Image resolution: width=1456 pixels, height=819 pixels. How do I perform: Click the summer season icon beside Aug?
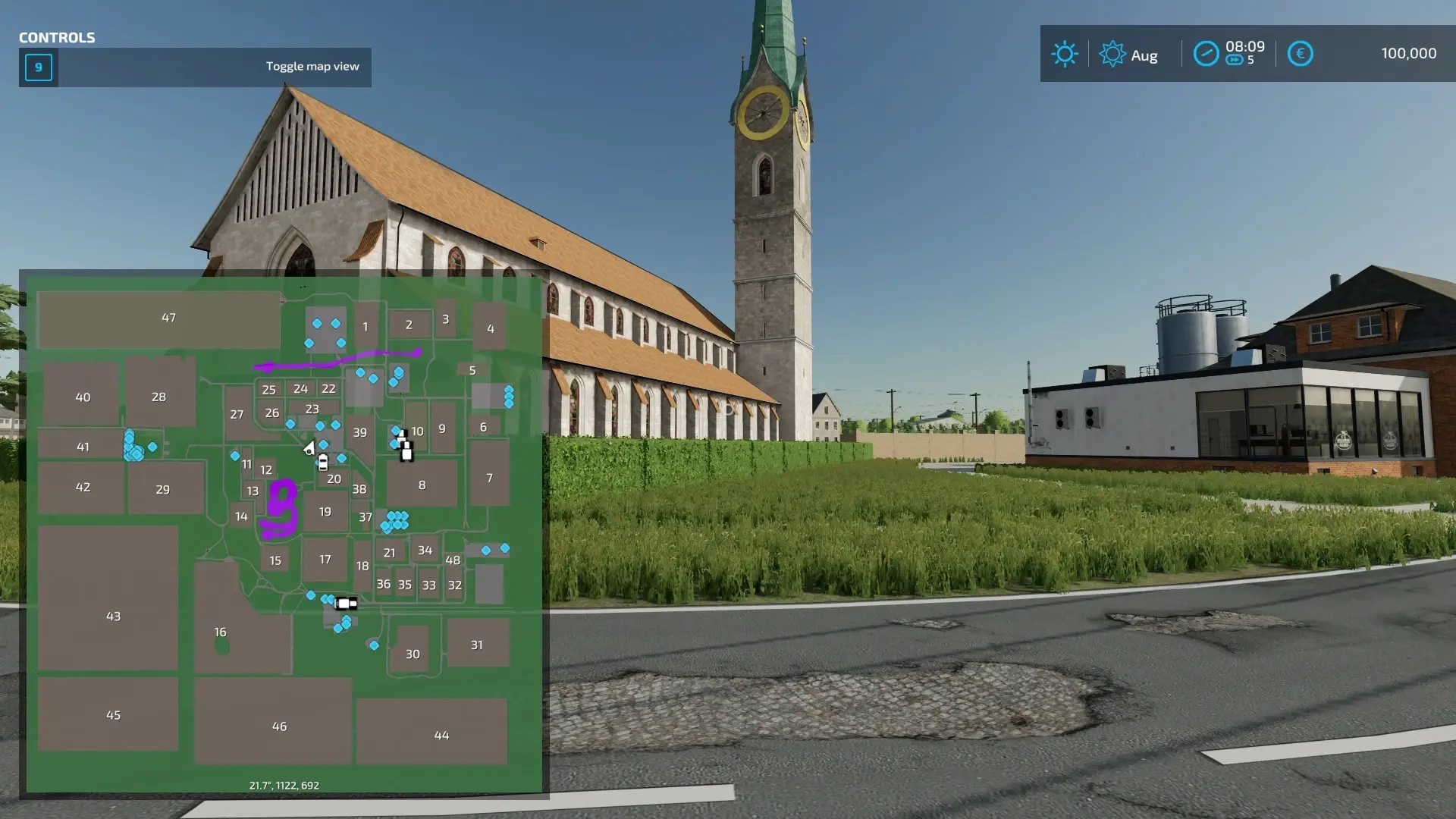tap(1112, 54)
